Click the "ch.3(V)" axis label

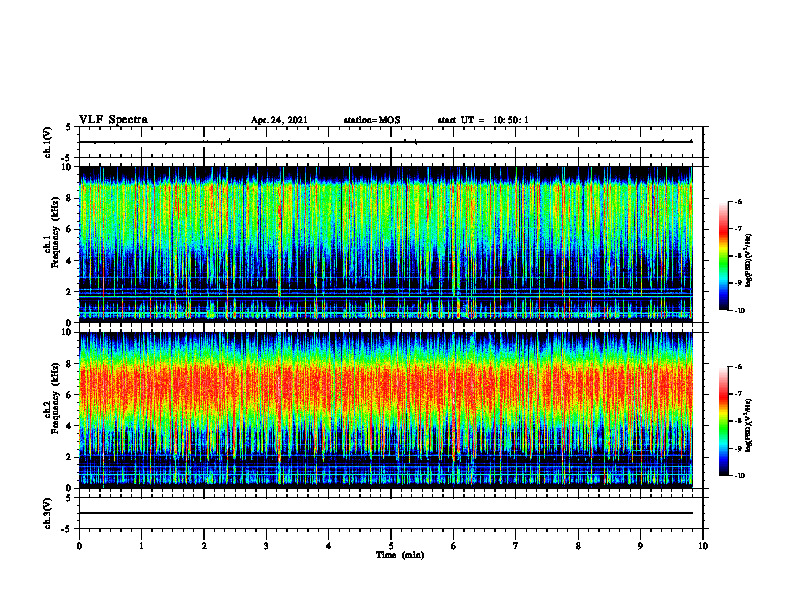pos(47,513)
